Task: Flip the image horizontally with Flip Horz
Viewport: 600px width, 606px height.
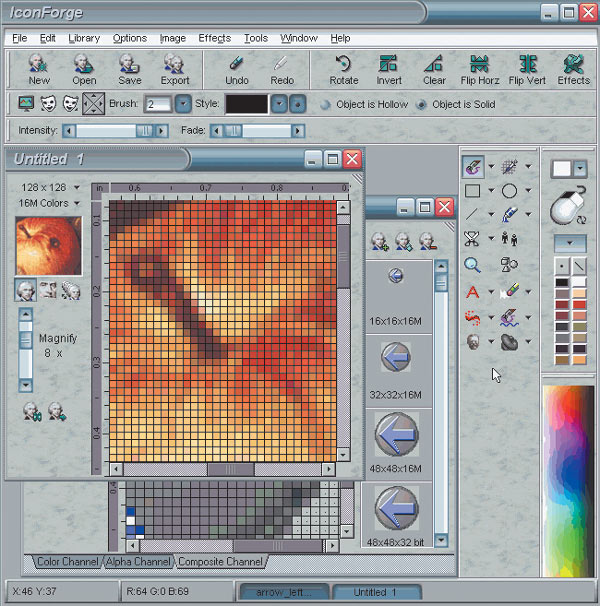Action: point(479,69)
